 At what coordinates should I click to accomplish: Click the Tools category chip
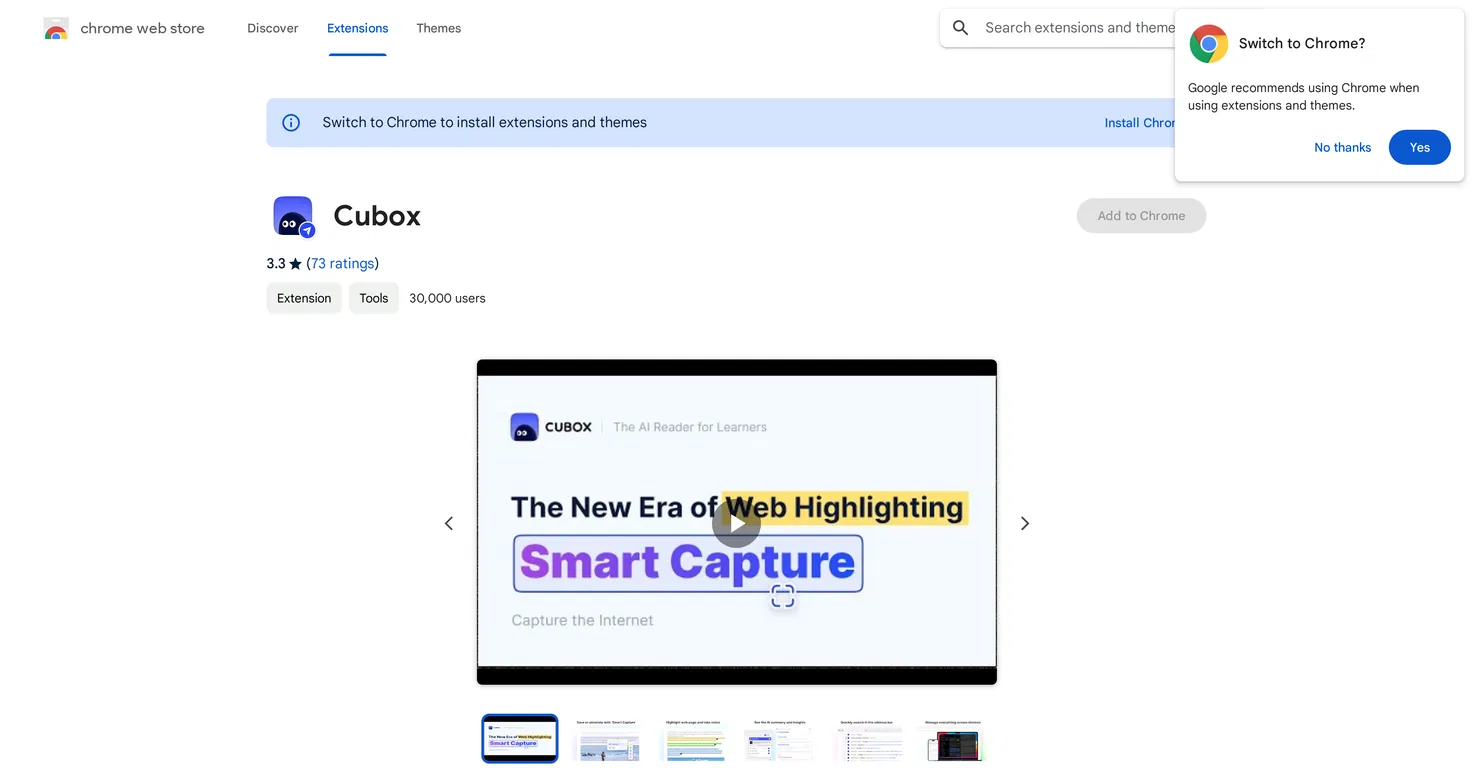(x=374, y=298)
